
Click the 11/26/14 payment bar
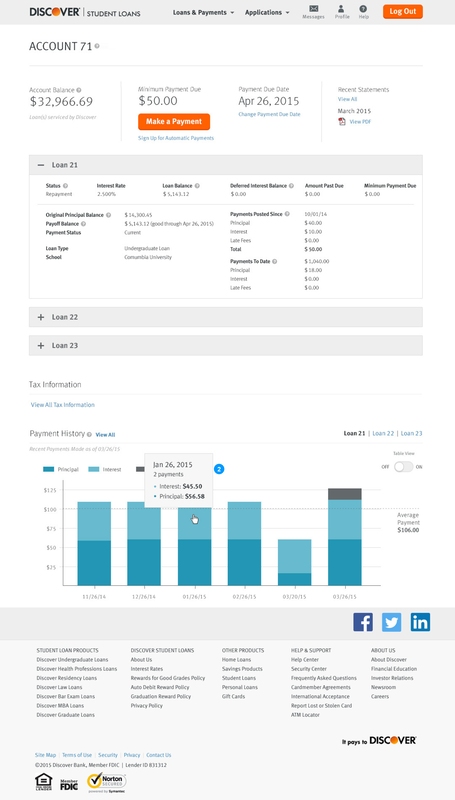pyautogui.click(x=94, y=543)
